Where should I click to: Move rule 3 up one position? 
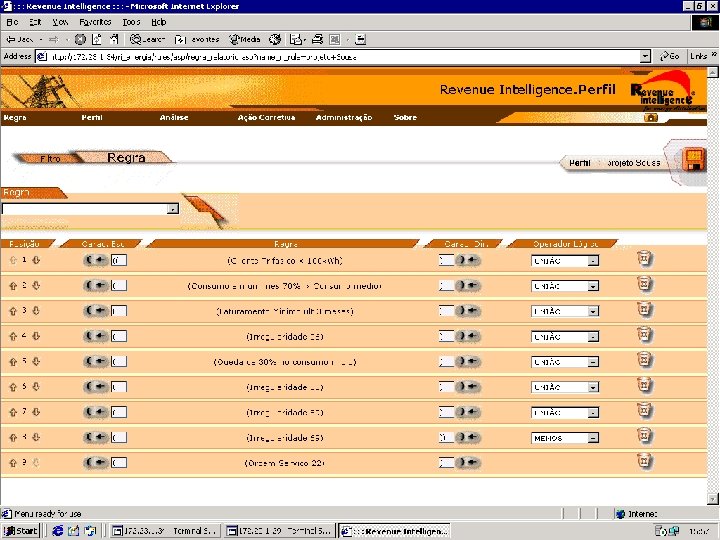pyautogui.click(x=13, y=311)
